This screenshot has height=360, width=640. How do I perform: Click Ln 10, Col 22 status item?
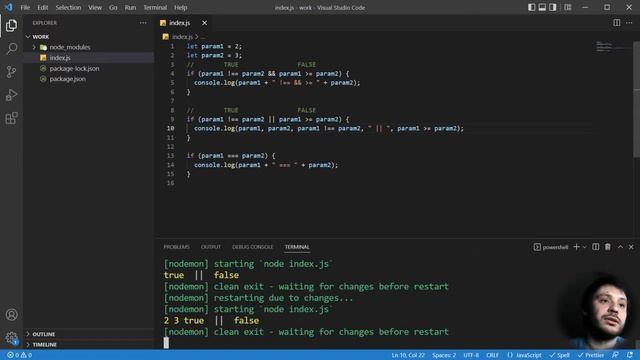[x=408, y=355]
